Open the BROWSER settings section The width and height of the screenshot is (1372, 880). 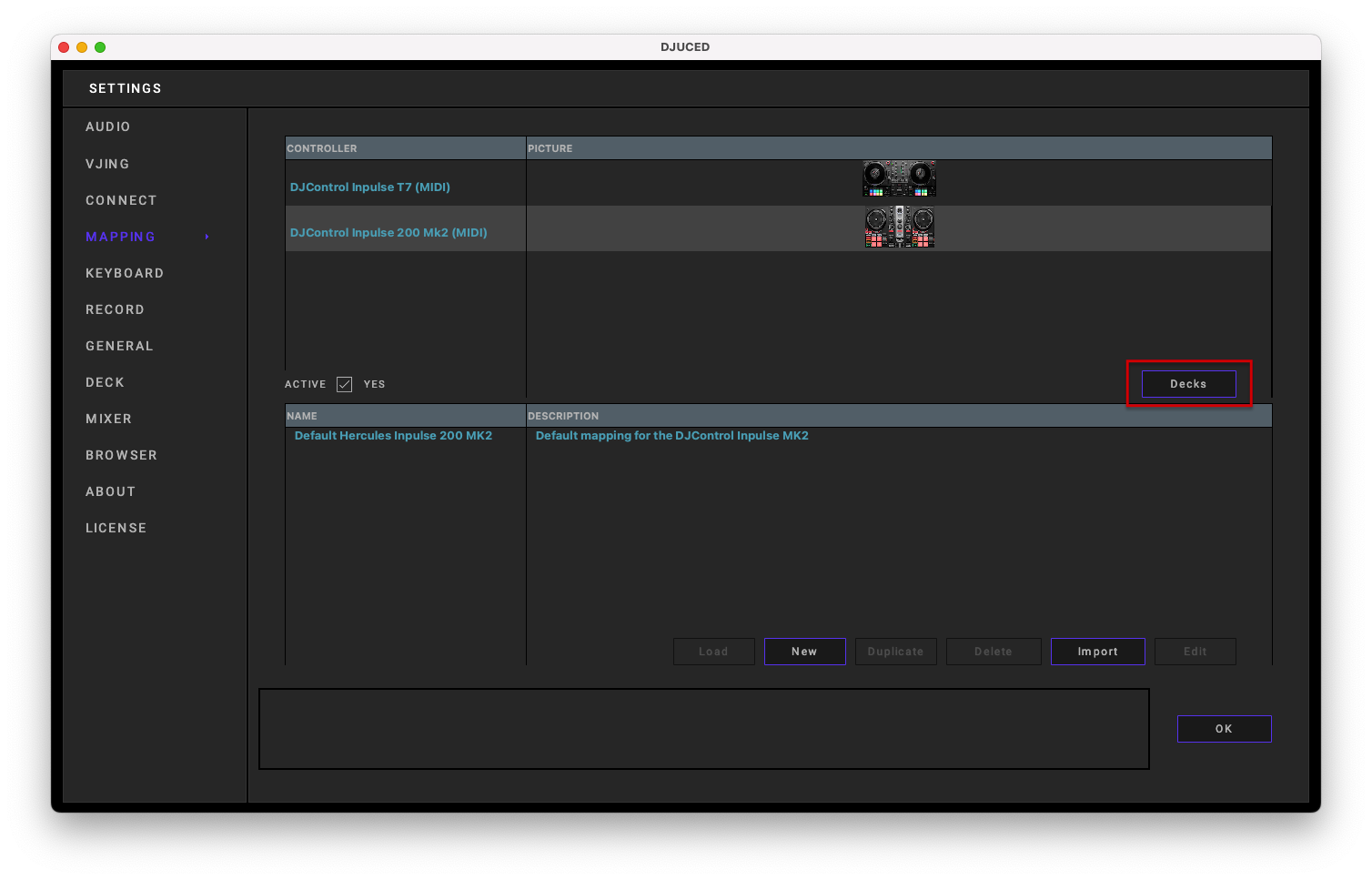pos(121,455)
